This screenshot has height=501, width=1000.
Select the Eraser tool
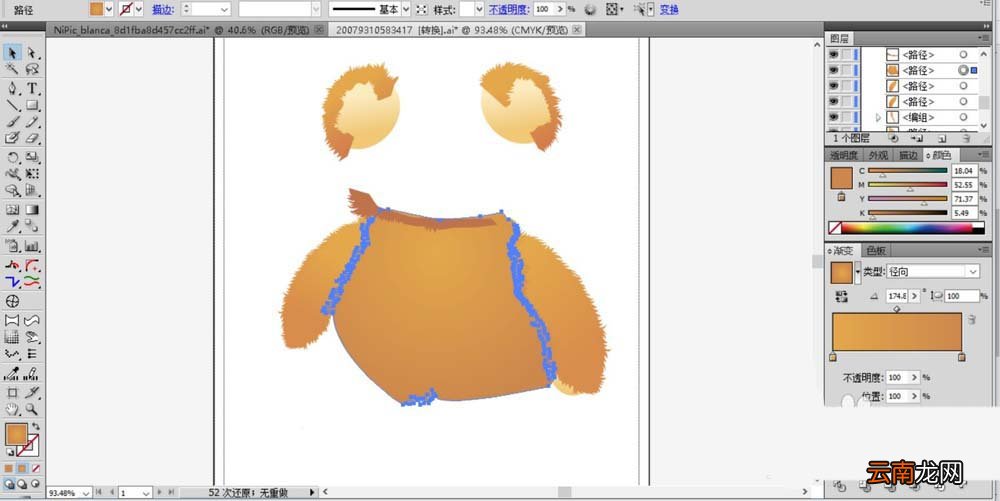point(32,138)
